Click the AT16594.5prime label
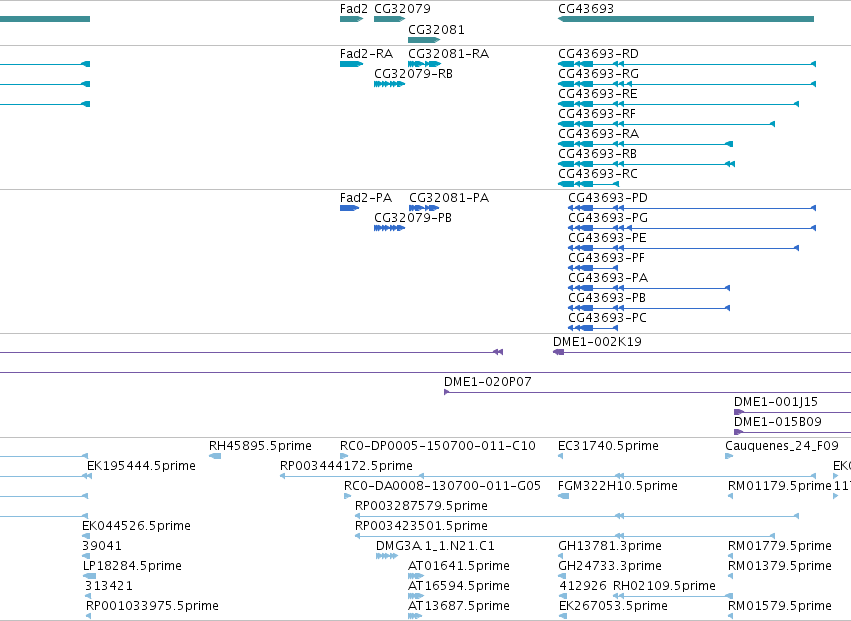This screenshot has width=851, height=621. click(x=459, y=587)
